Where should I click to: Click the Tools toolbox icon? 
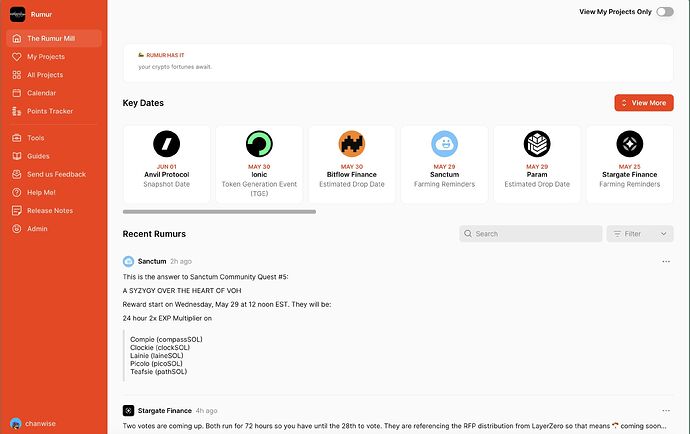point(17,138)
